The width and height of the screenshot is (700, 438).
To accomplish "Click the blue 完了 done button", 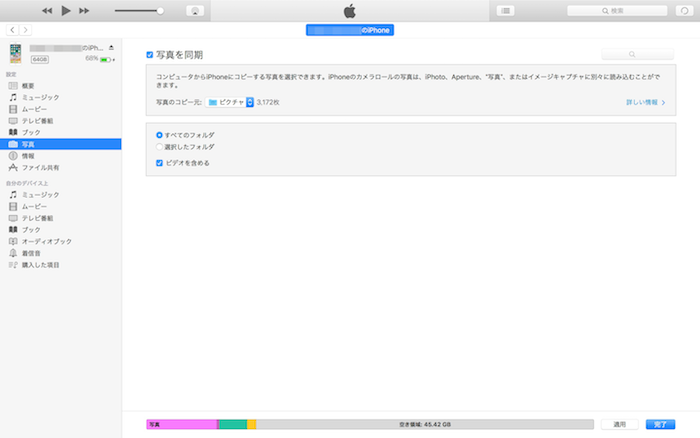I will [x=660, y=424].
